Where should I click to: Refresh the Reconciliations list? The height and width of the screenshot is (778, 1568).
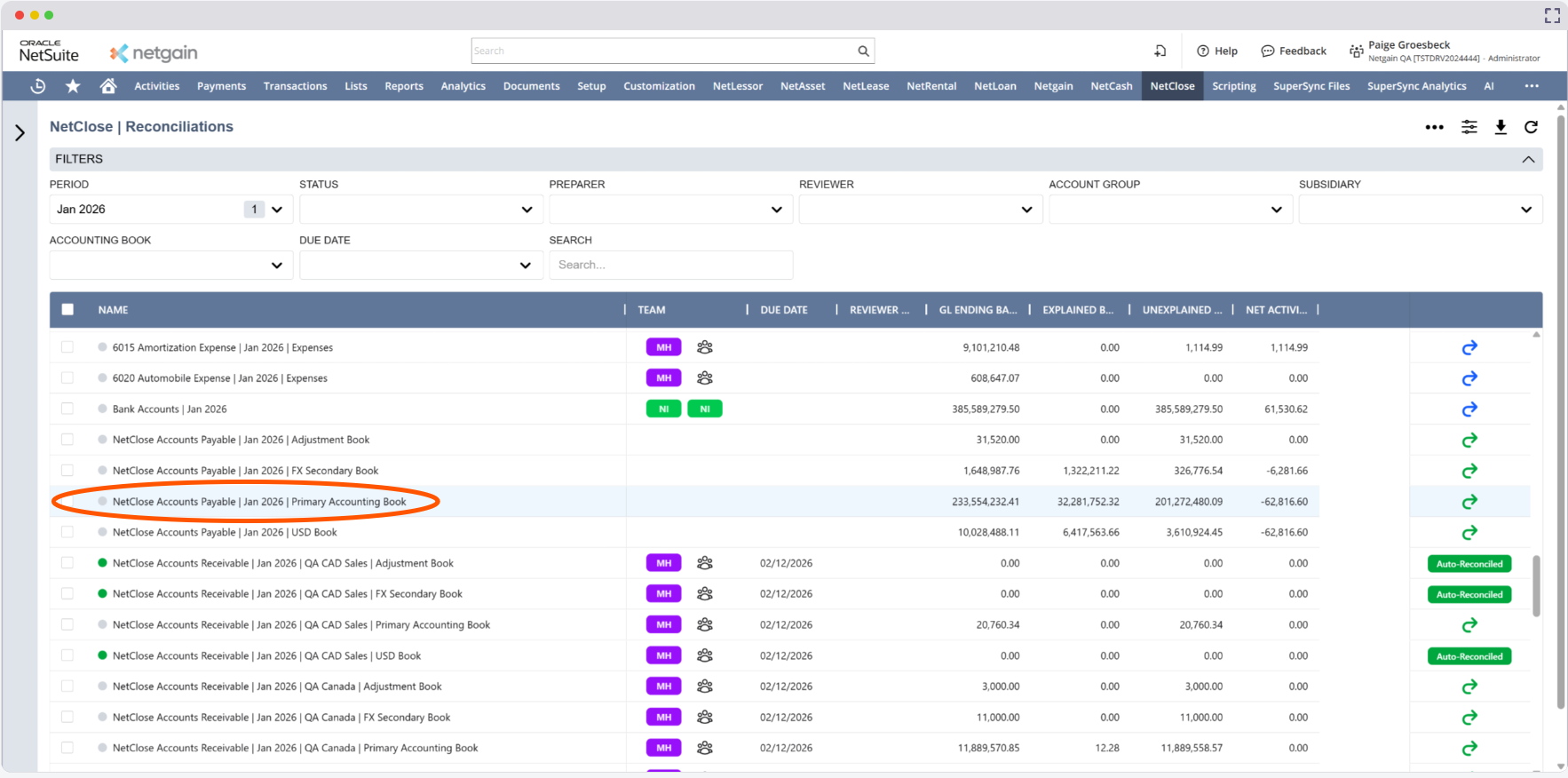[1531, 127]
